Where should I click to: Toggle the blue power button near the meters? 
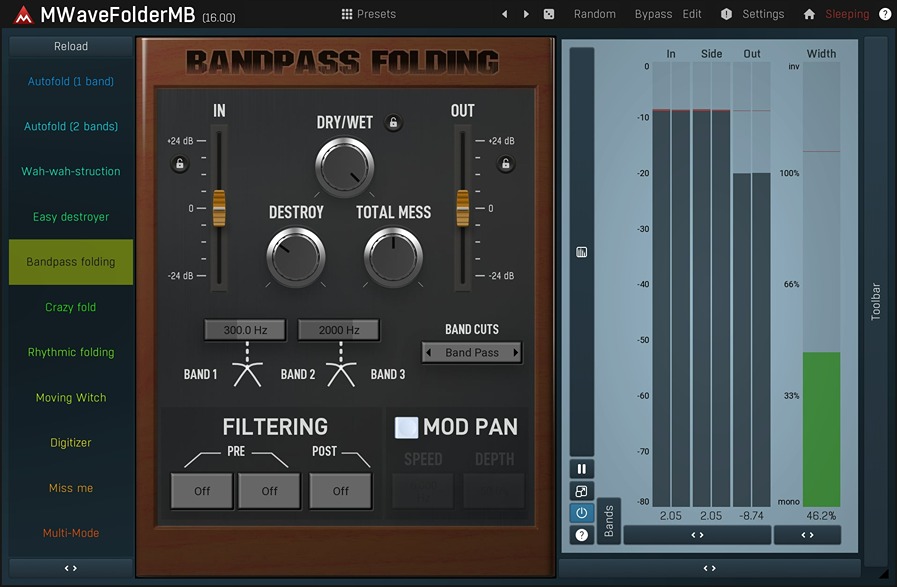click(580, 512)
